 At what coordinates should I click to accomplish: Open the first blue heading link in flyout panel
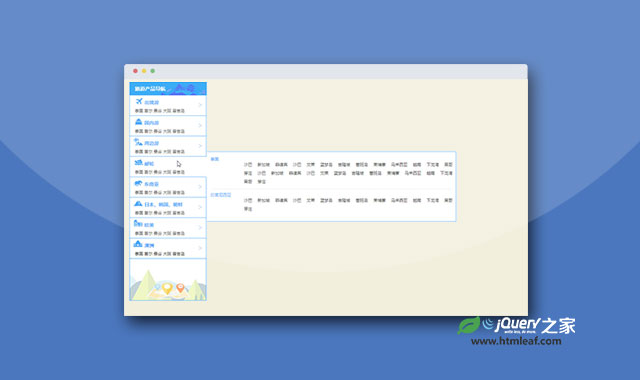(x=215, y=159)
